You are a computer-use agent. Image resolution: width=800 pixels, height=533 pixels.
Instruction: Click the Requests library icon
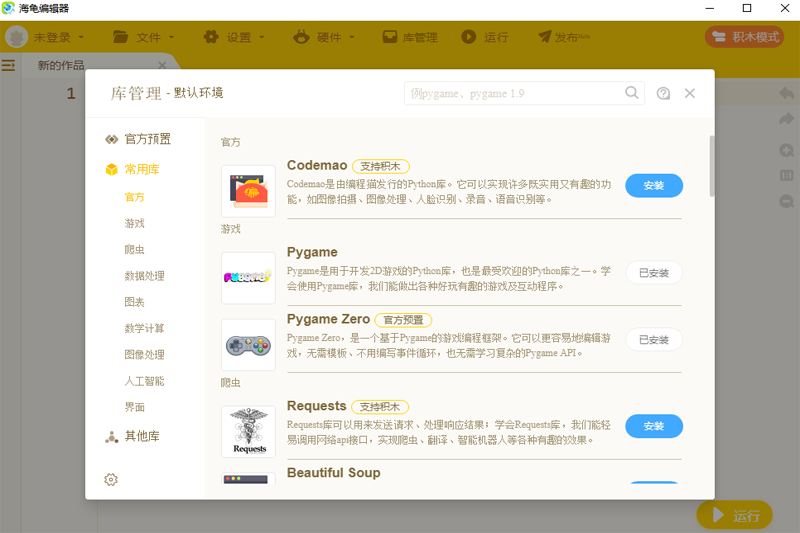point(248,432)
